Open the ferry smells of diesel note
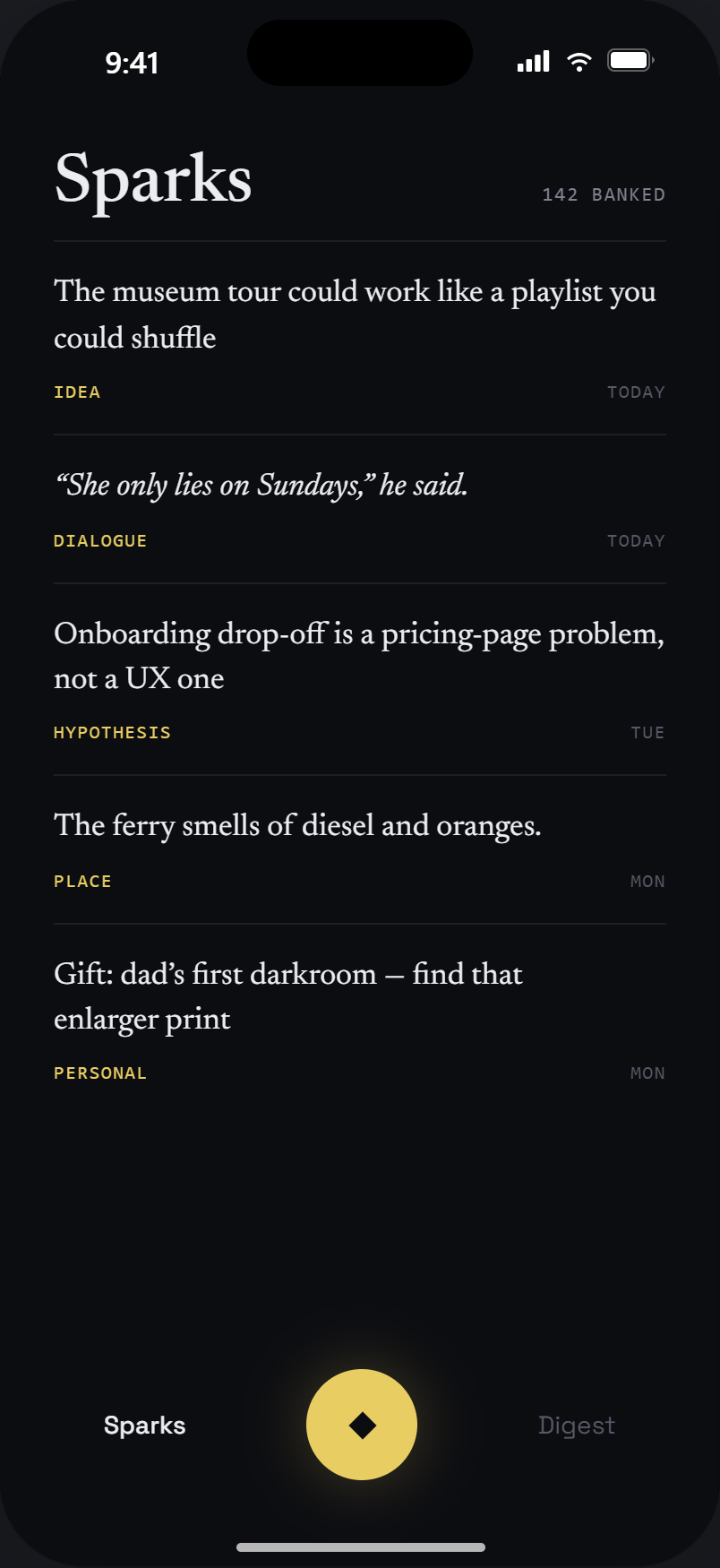The image size is (720, 1568). (x=360, y=849)
